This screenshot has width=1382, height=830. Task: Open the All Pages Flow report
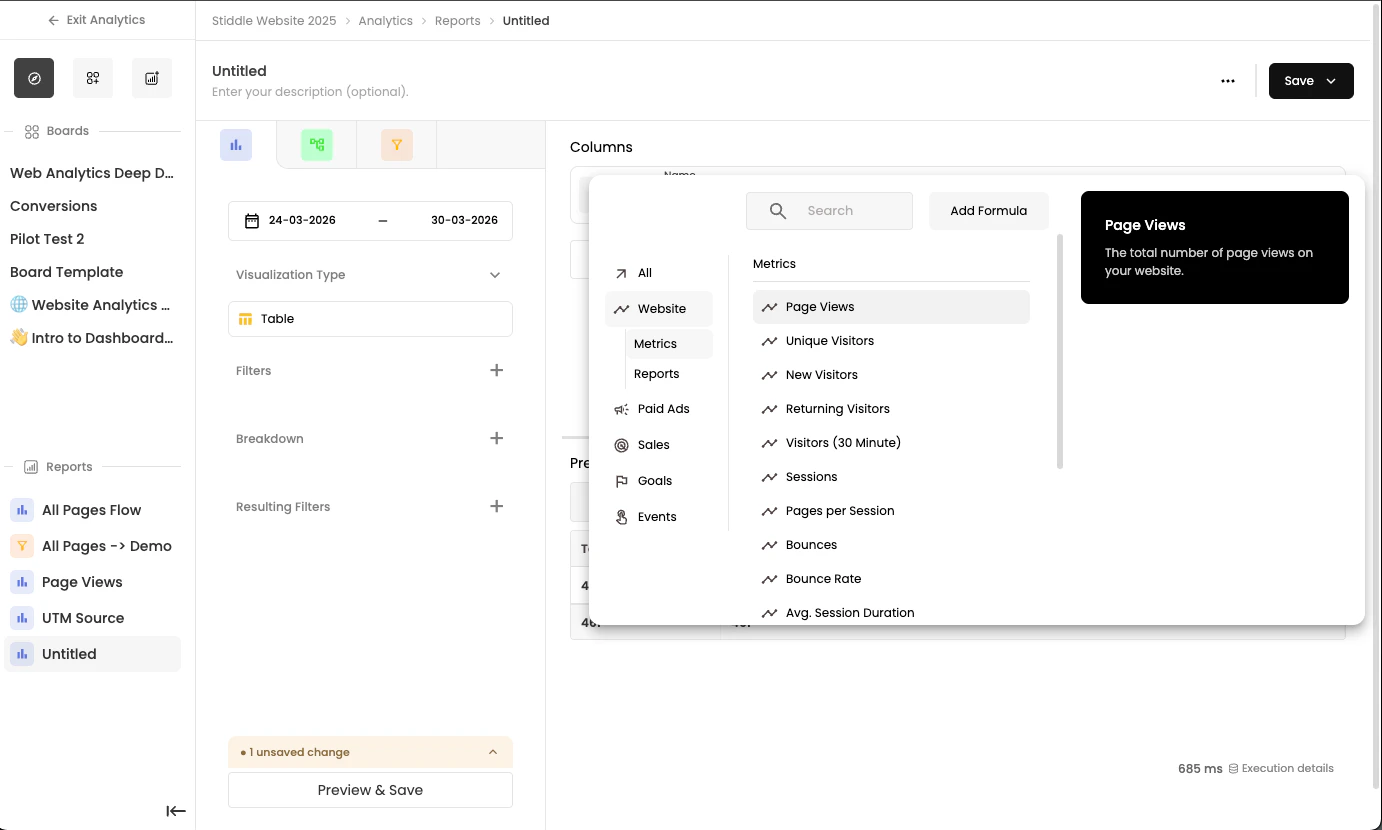click(92, 510)
